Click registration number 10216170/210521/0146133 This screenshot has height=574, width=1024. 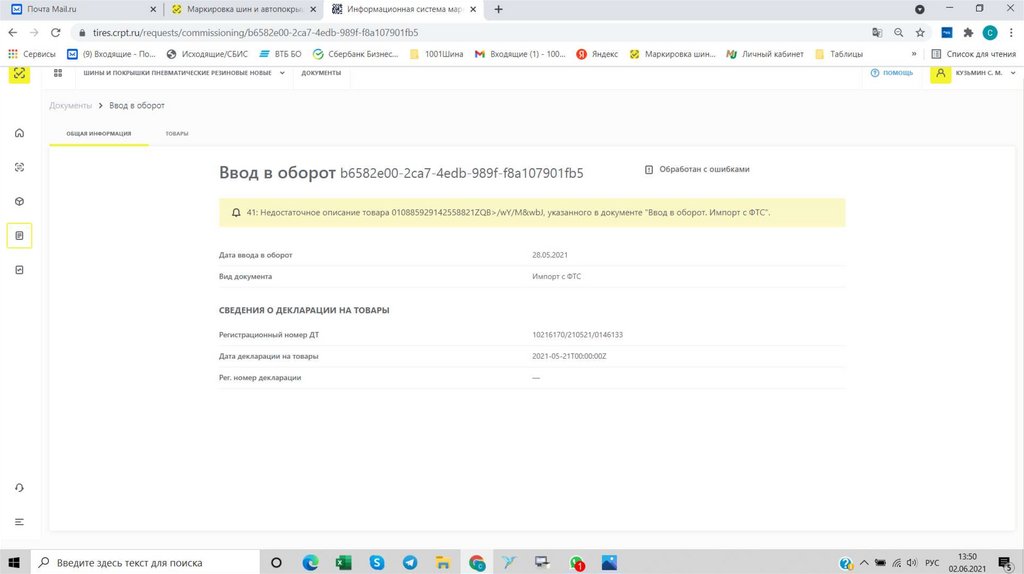[x=577, y=335]
